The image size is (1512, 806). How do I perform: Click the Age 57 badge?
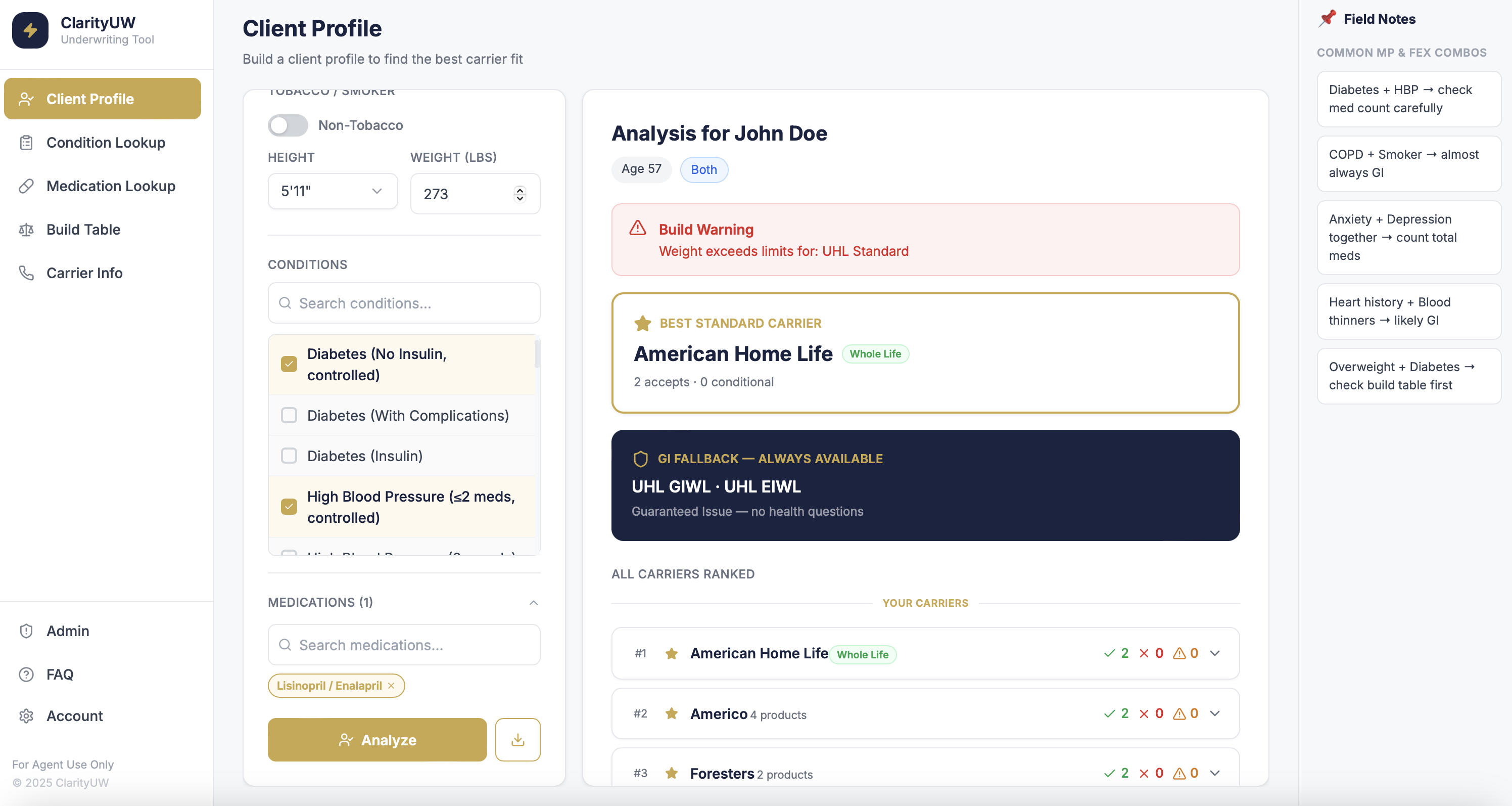(x=642, y=169)
